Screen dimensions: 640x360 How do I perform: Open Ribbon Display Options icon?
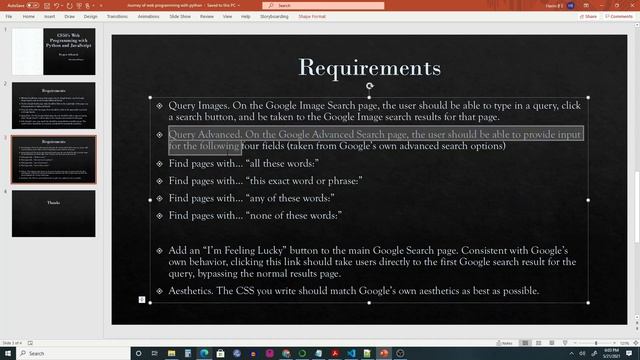point(586,6)
